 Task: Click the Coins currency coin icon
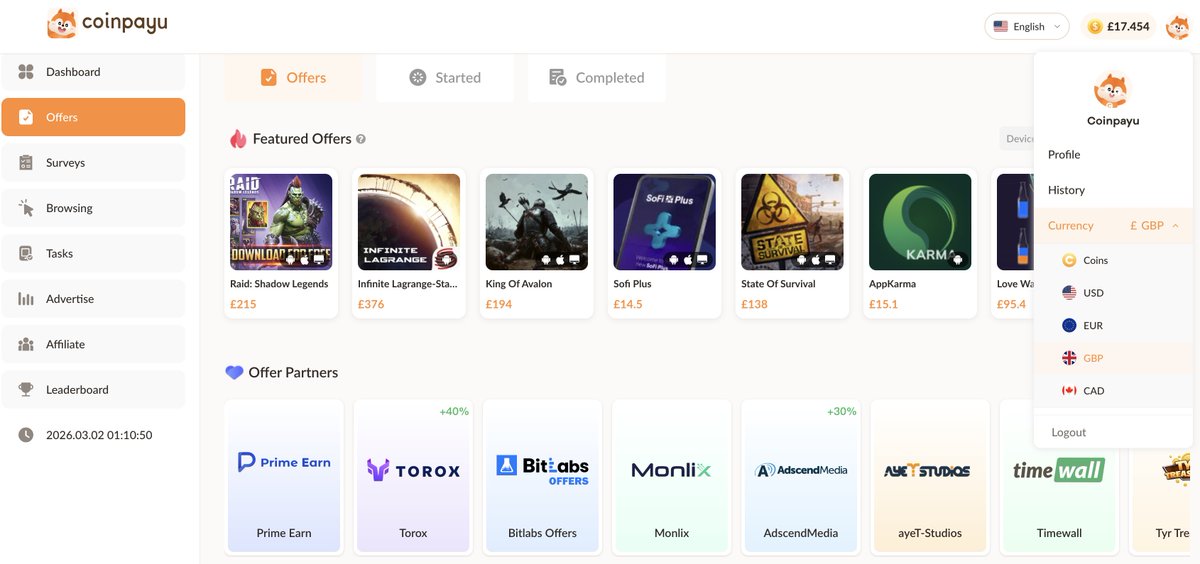click(1069, 260)
